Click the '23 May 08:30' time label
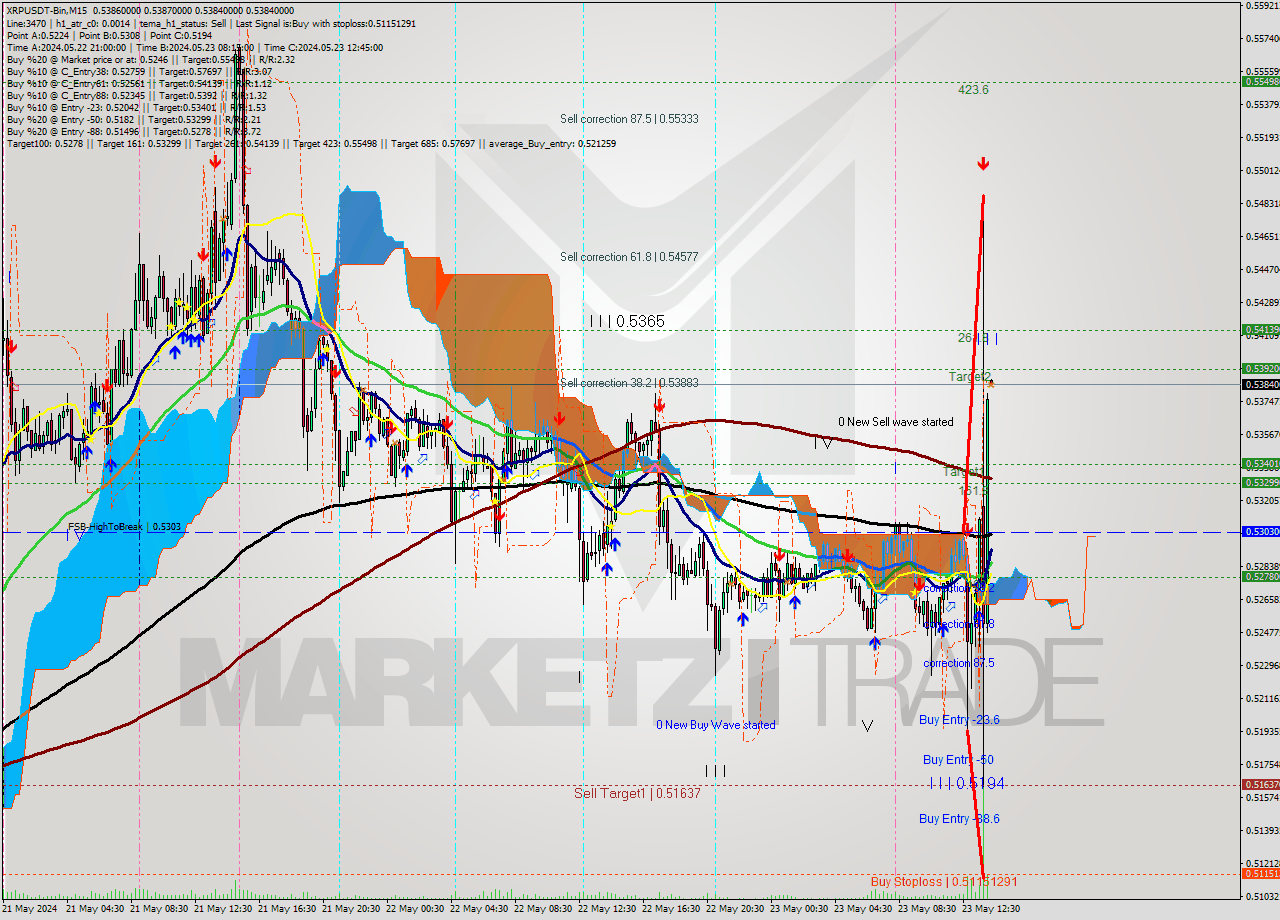Screen dimensions: 1280x920 pos(926,909)
